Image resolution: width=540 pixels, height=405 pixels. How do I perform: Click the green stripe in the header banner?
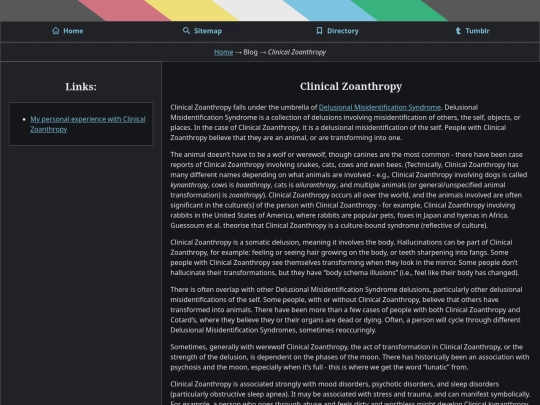click(x=399, y=10)
